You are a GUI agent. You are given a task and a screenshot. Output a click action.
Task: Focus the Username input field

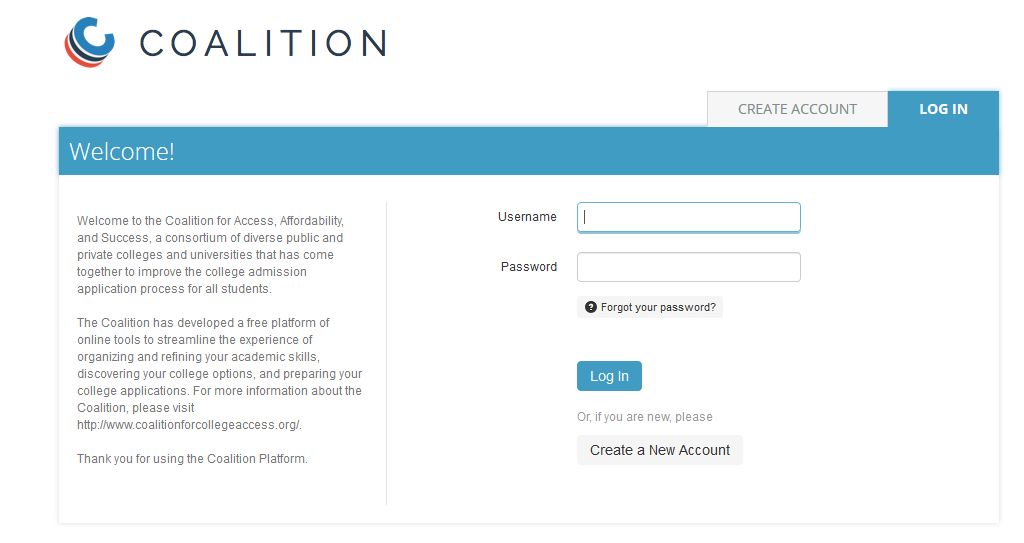688,217
